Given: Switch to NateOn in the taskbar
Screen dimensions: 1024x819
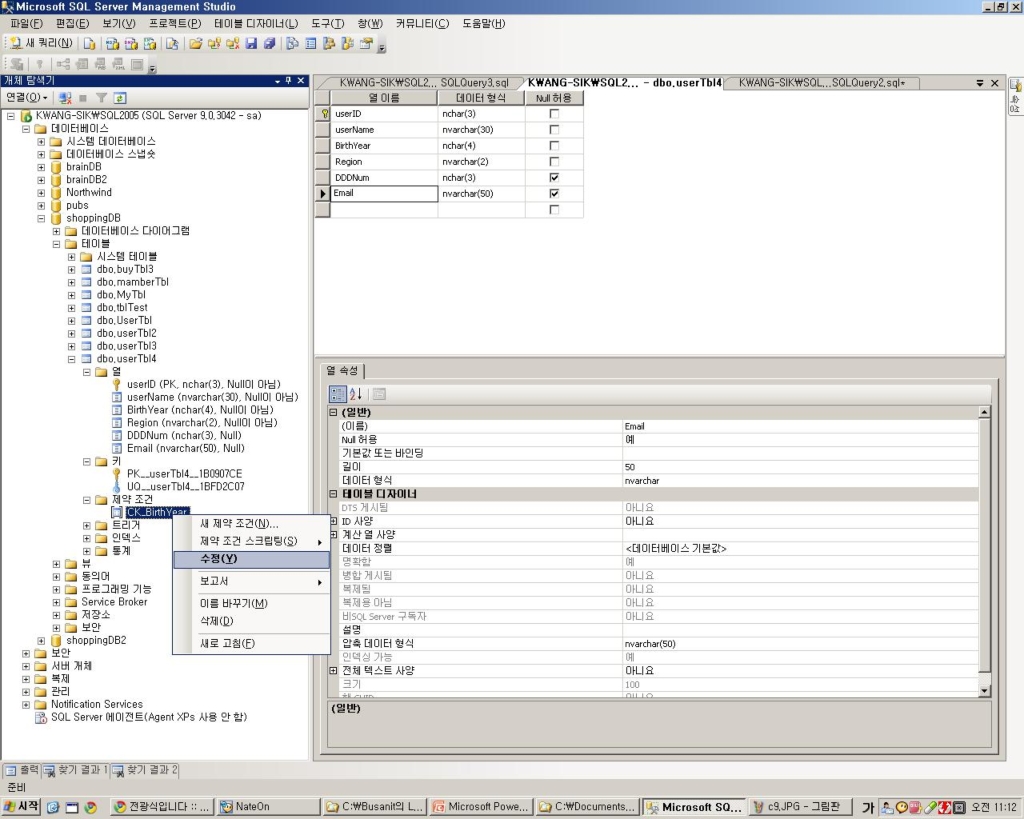Looking at the screenshot, I should coord(268,807).
